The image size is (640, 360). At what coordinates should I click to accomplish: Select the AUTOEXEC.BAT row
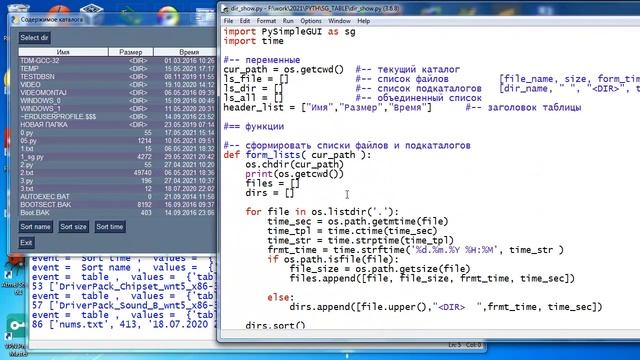pos(118,197)
